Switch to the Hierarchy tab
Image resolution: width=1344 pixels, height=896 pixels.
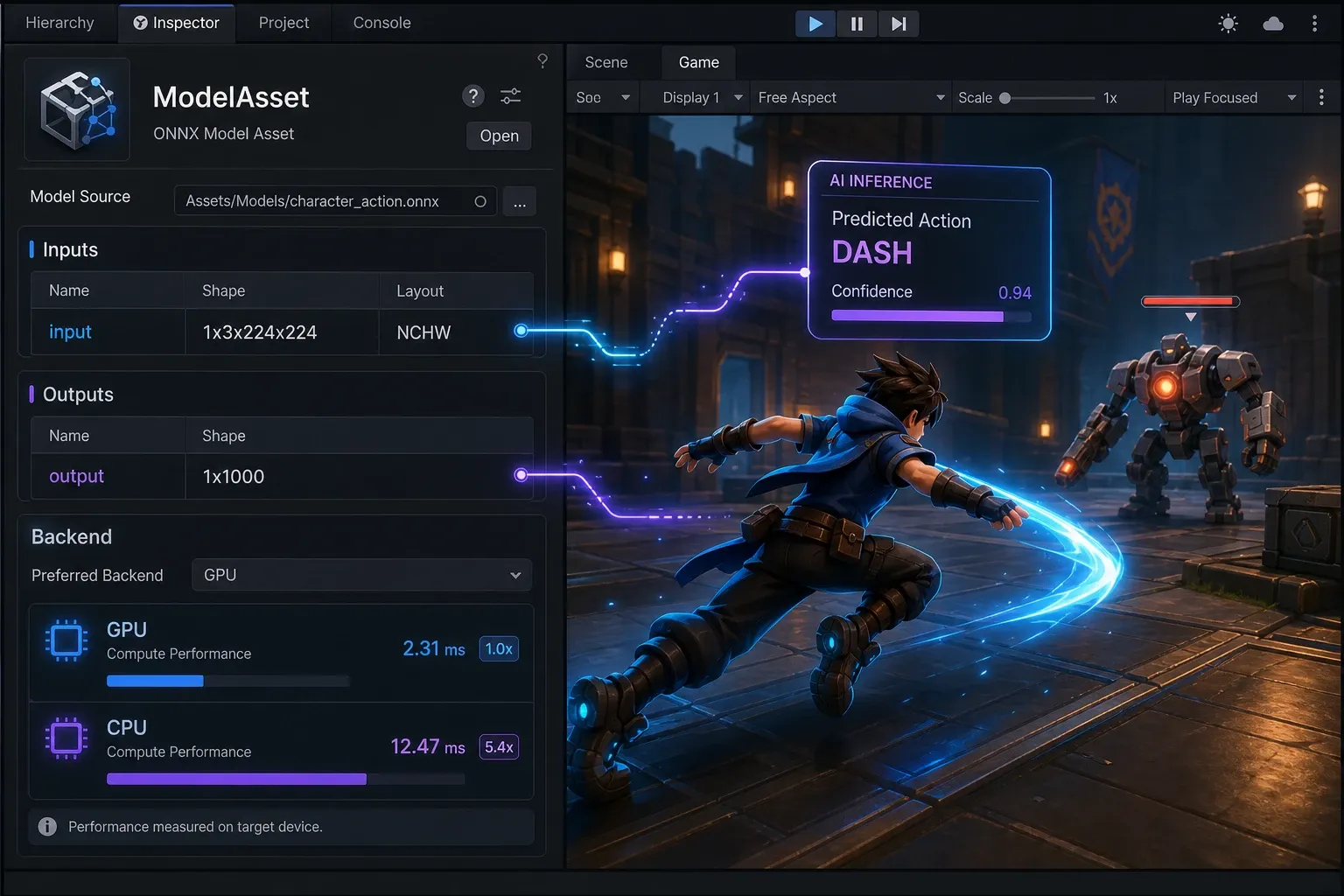pyautogui.click(x=59, y=23)
